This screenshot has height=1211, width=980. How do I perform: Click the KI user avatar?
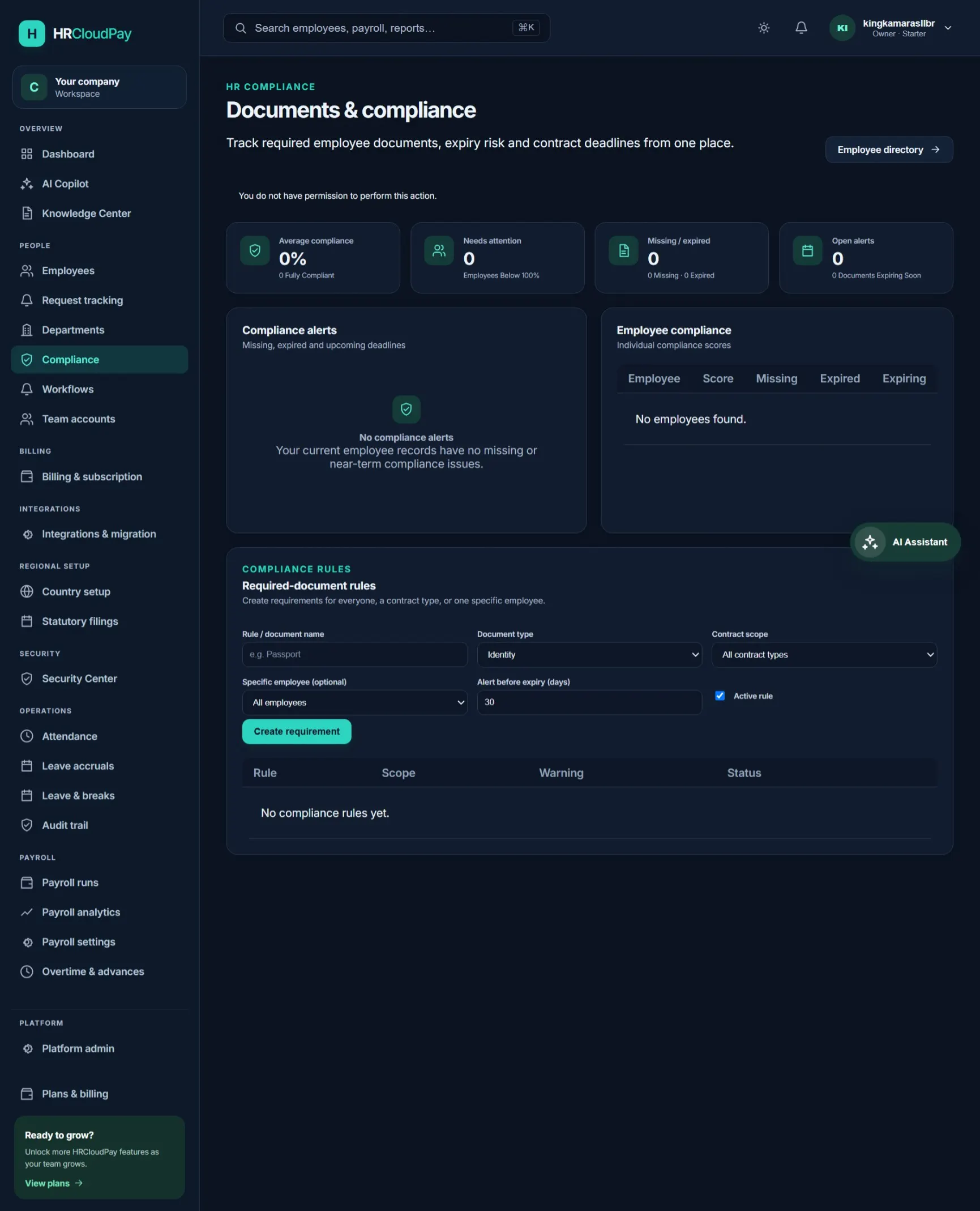842,28
